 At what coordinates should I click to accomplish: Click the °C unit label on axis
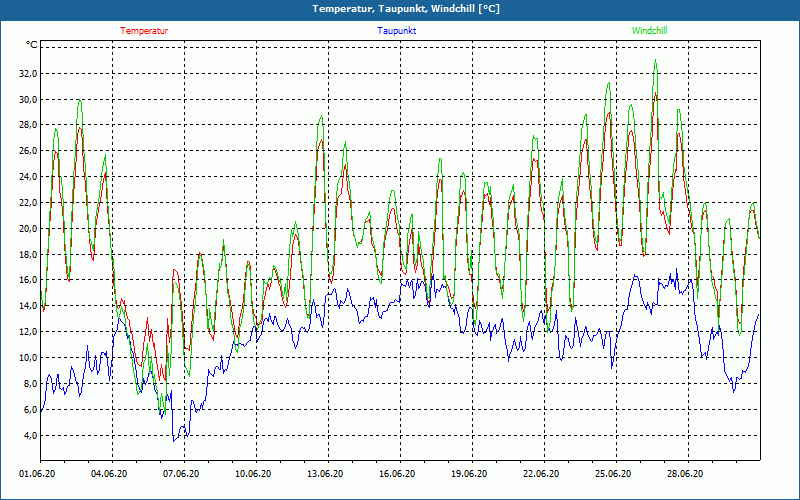click(x=32, y=45)
